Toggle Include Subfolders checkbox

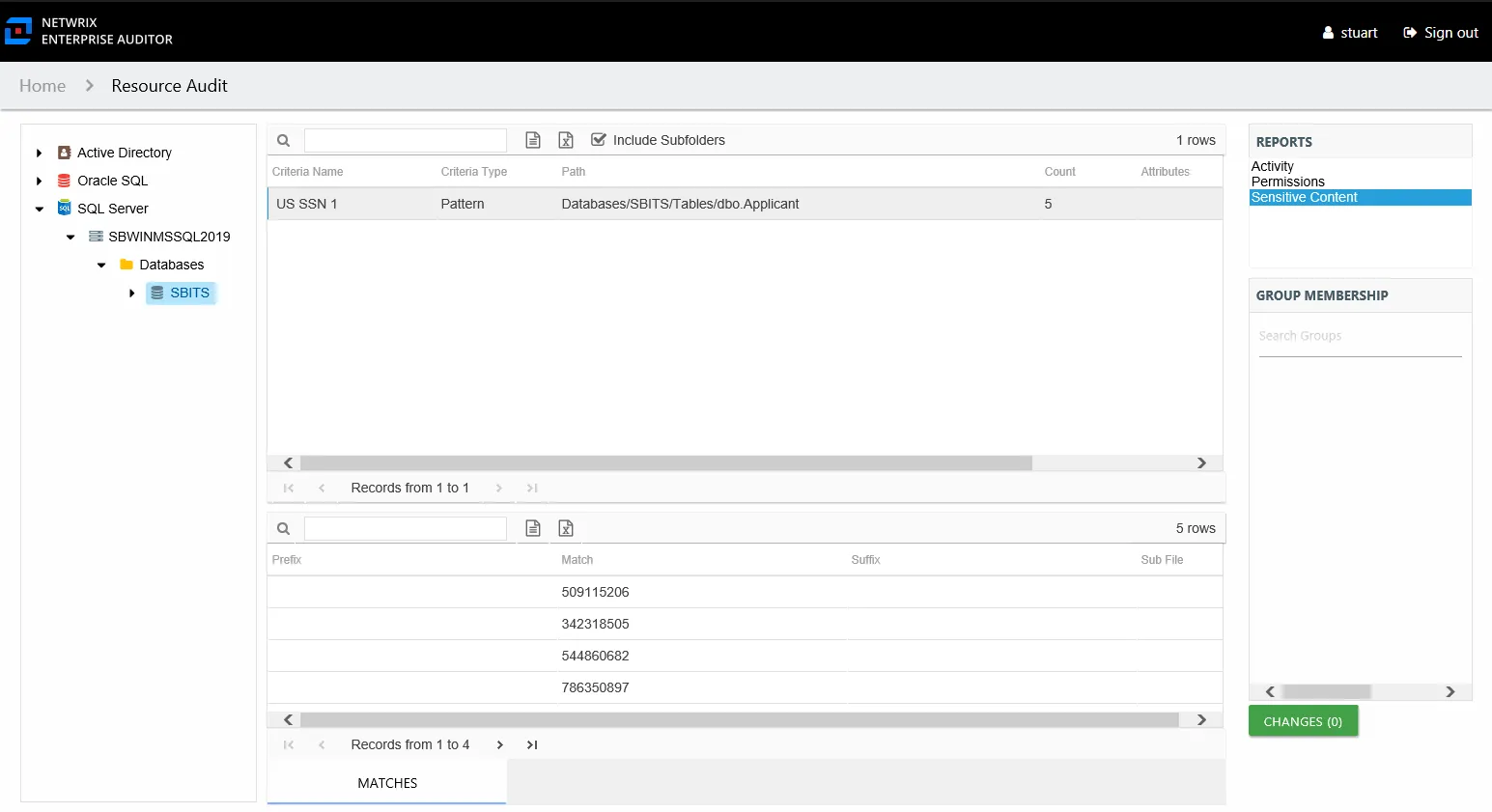[x=599, y=139]
